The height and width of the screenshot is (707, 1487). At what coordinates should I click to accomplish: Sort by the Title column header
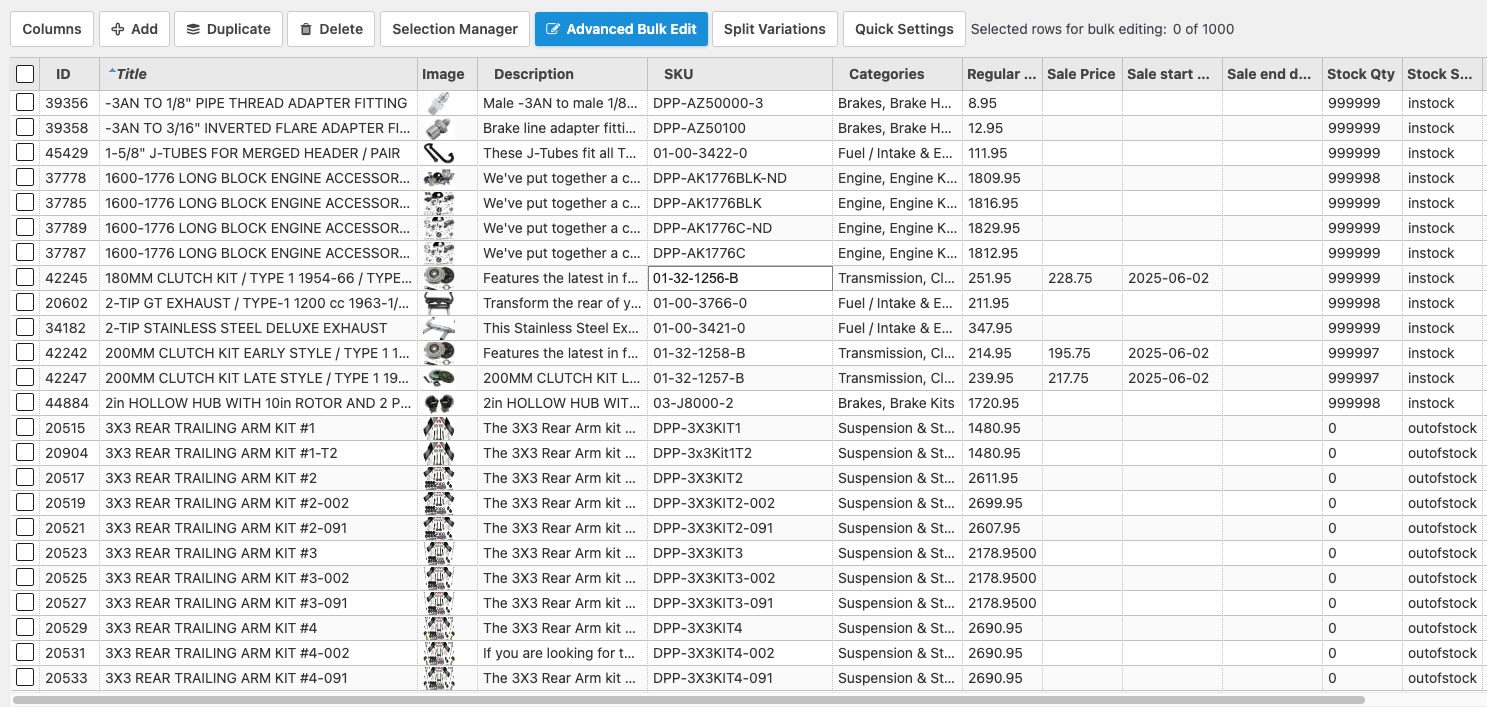258,74
